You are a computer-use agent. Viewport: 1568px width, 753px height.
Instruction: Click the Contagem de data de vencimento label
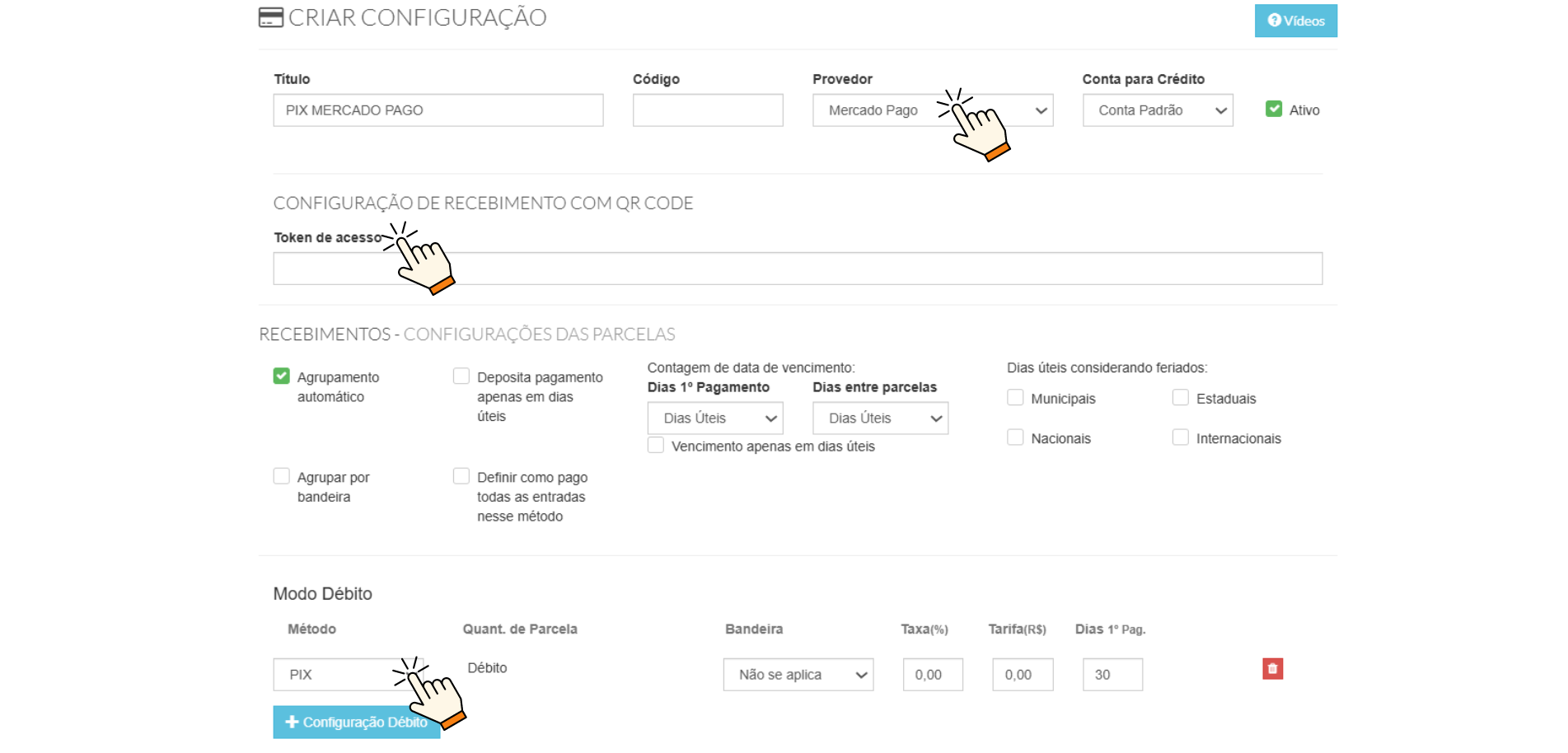coord(751,367)
